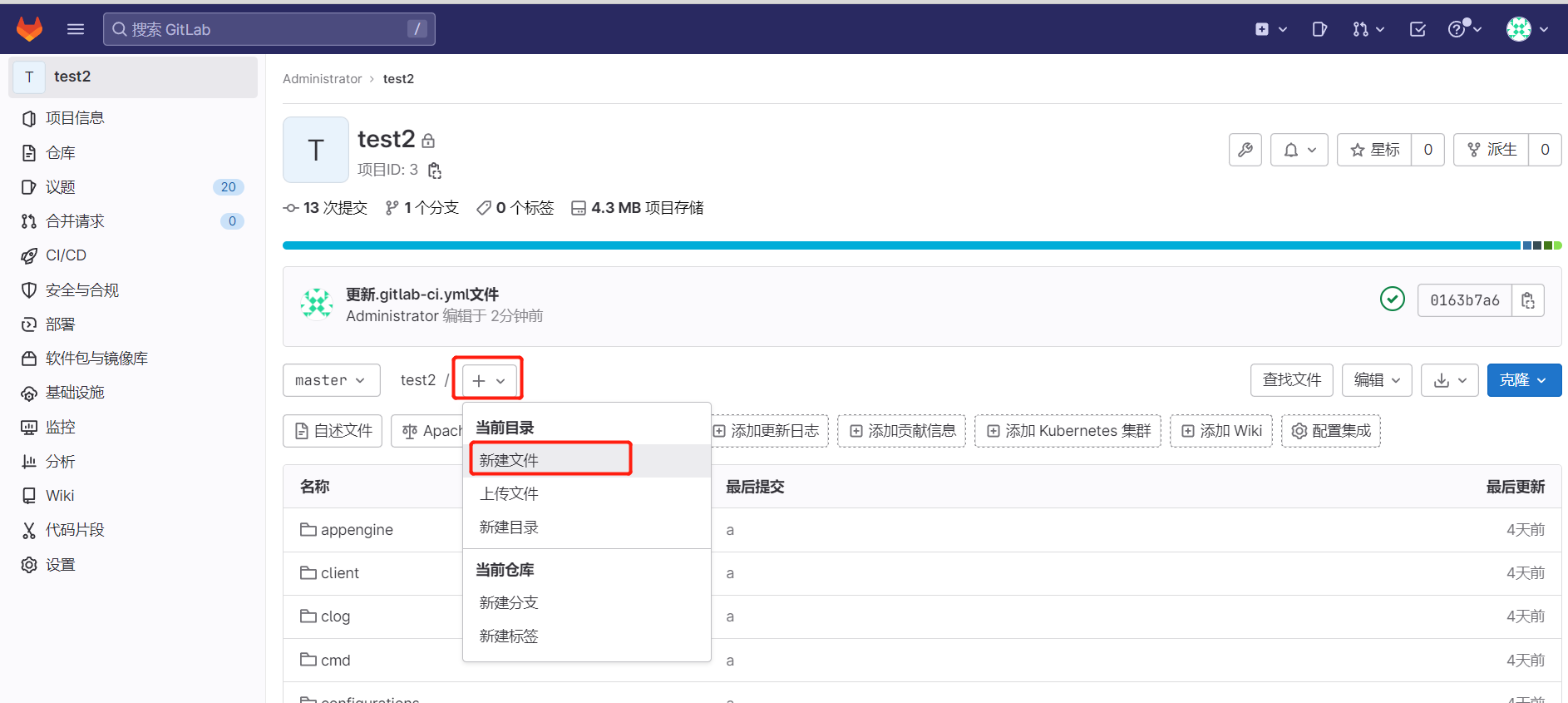
Task: Expand the download source code dropdown
Action: click(1449, 380)
